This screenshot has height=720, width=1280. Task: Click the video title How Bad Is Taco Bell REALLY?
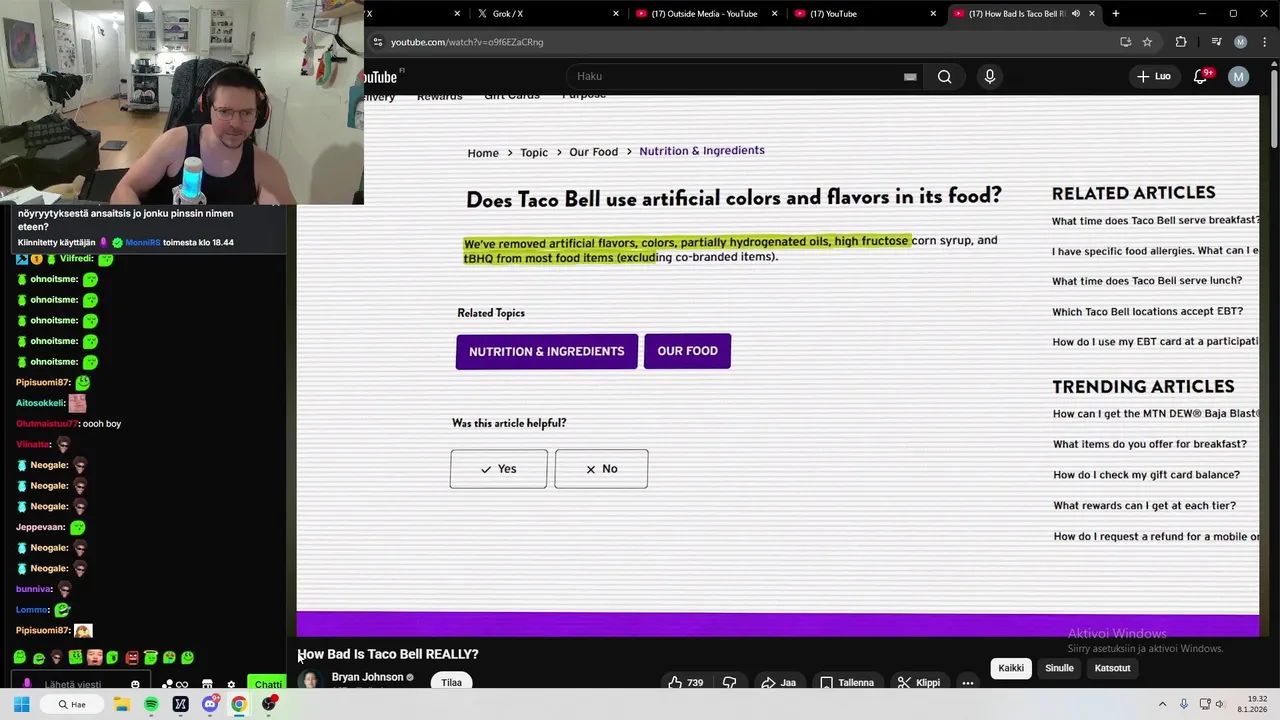pyautogui.click(x=388, y=654)
